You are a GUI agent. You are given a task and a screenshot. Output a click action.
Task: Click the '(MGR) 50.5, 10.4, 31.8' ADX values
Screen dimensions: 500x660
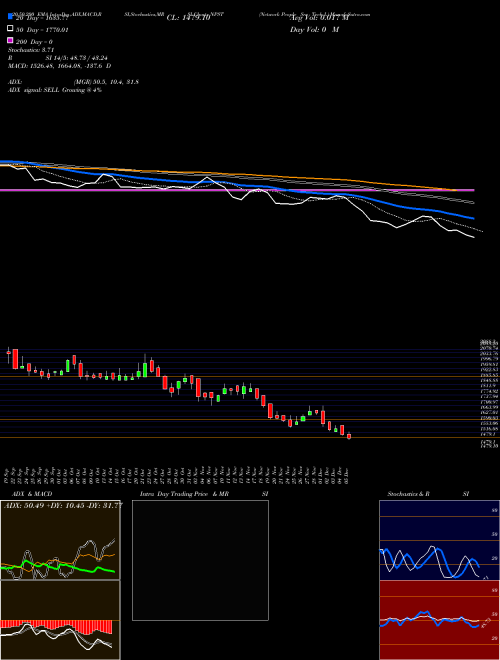click(106, 82)
